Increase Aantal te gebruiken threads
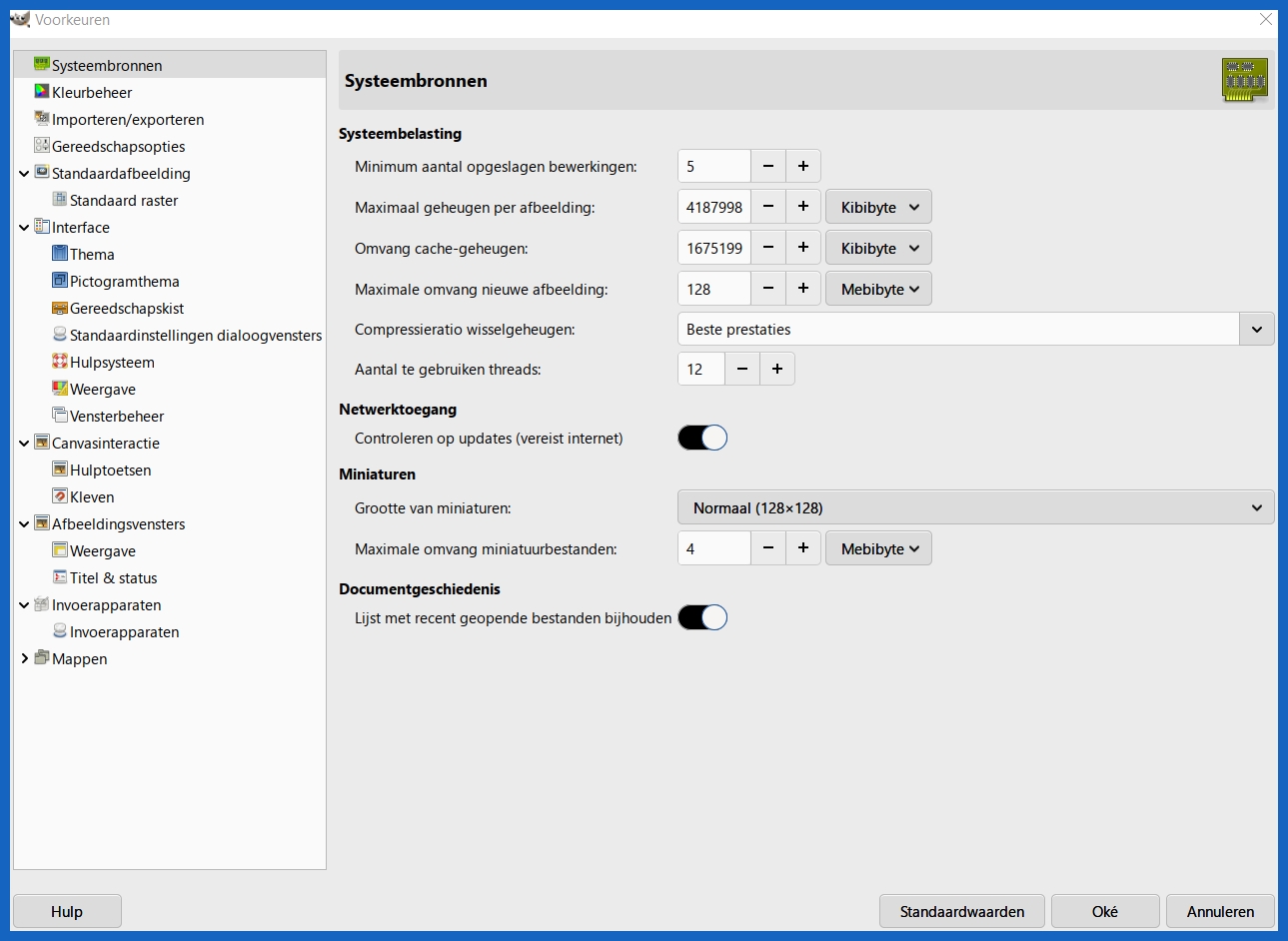 [x=777, y=369]
